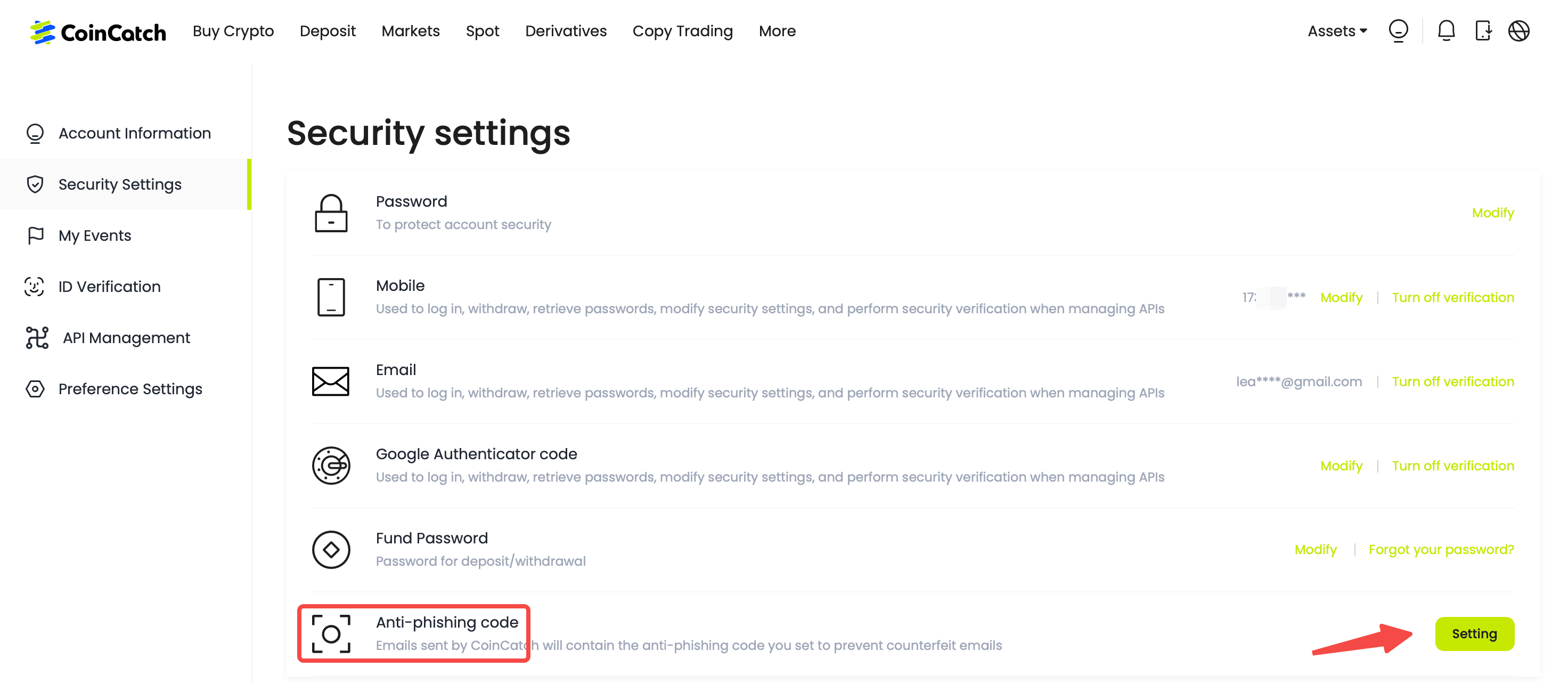Open the Copy Trading menu
The width and height of the screenshot is (1568, 683).
(x=683, y=31)
